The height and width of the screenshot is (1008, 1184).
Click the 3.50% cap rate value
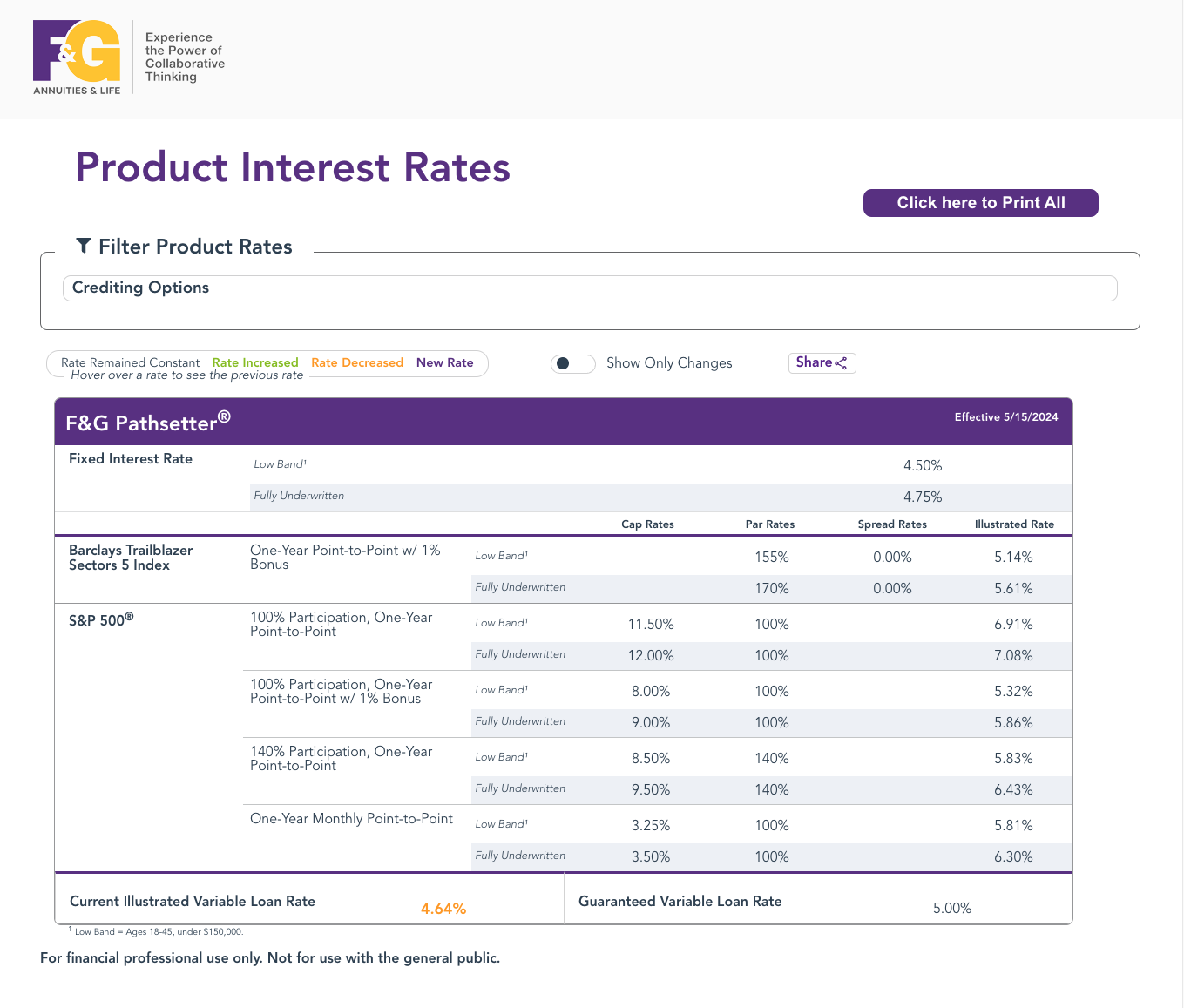click(x=651, y=857)
